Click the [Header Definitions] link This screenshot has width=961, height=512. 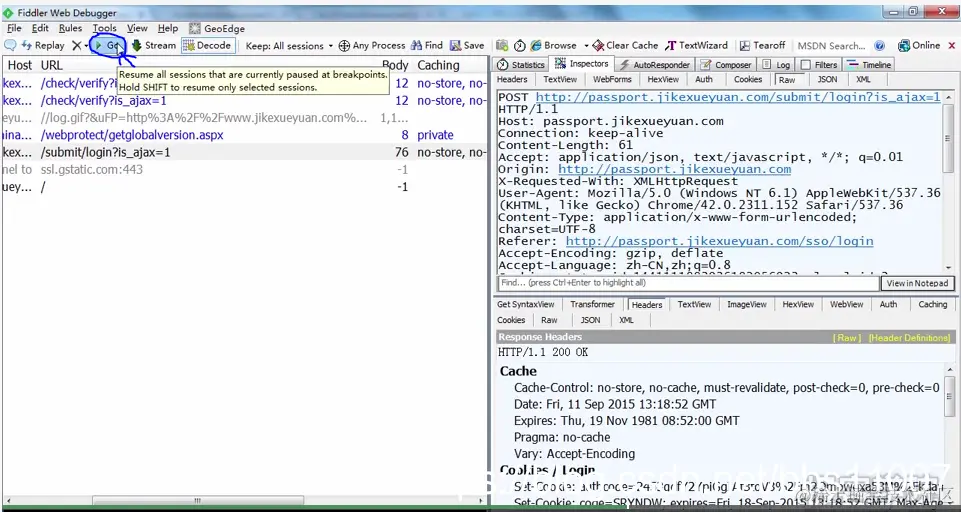pyautogui.click(x=910, y=338)
